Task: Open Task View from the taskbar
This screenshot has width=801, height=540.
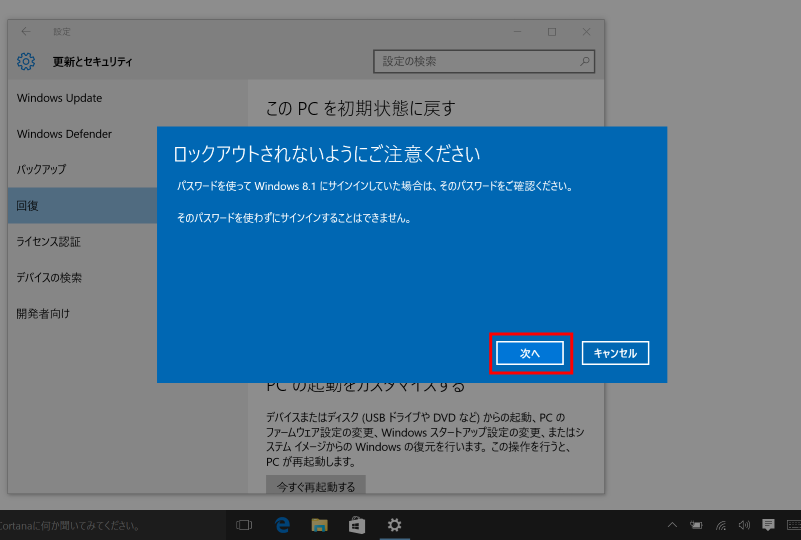Action: click(x=244, y=525)
